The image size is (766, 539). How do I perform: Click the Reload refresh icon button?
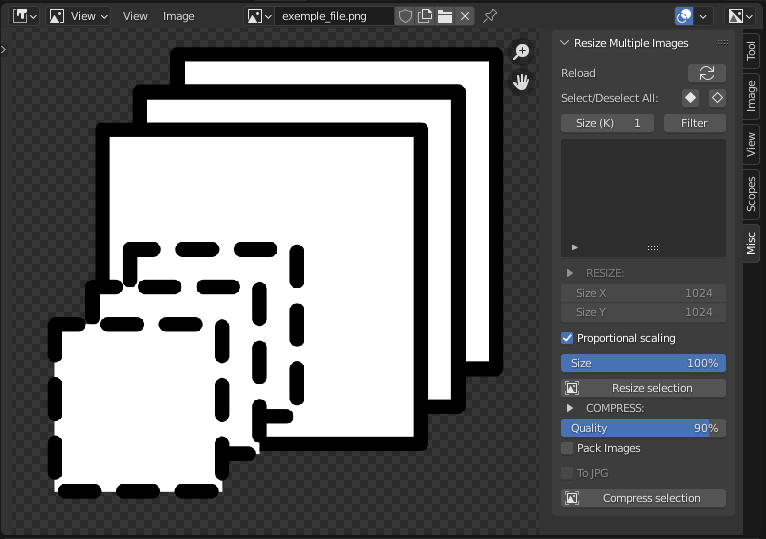(706, 73)
